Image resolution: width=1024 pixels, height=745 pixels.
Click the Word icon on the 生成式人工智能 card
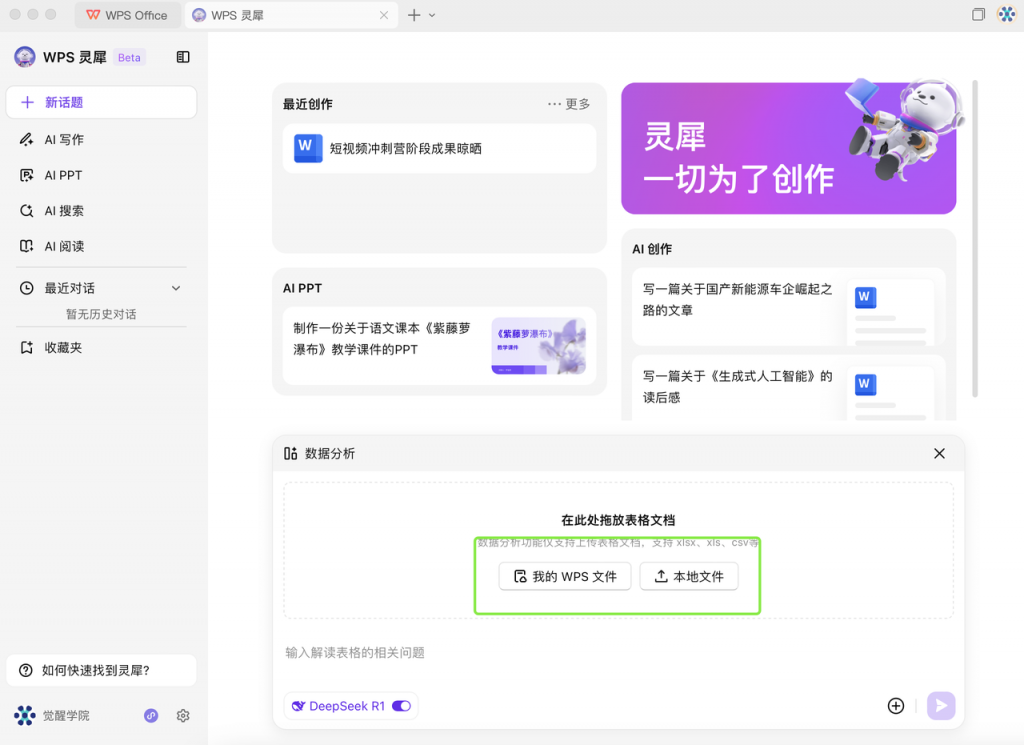865,384
